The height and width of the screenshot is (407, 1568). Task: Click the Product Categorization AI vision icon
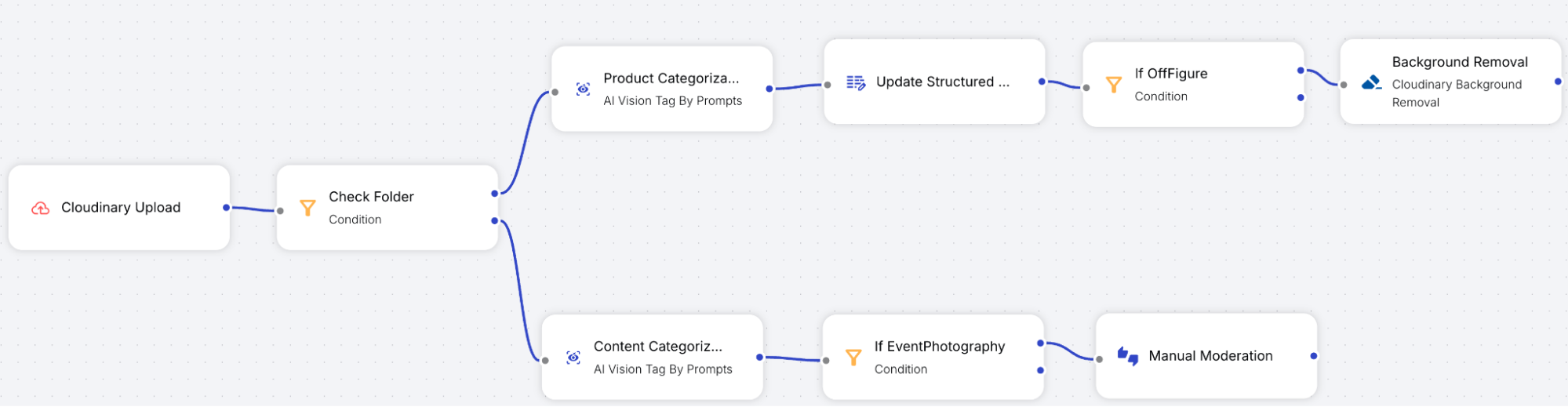(583, 89)
